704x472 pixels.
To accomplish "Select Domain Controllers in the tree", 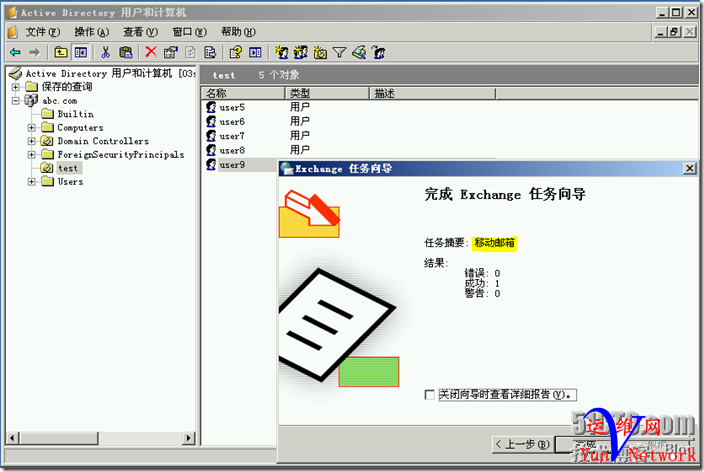I will click(x=103, y=141).
